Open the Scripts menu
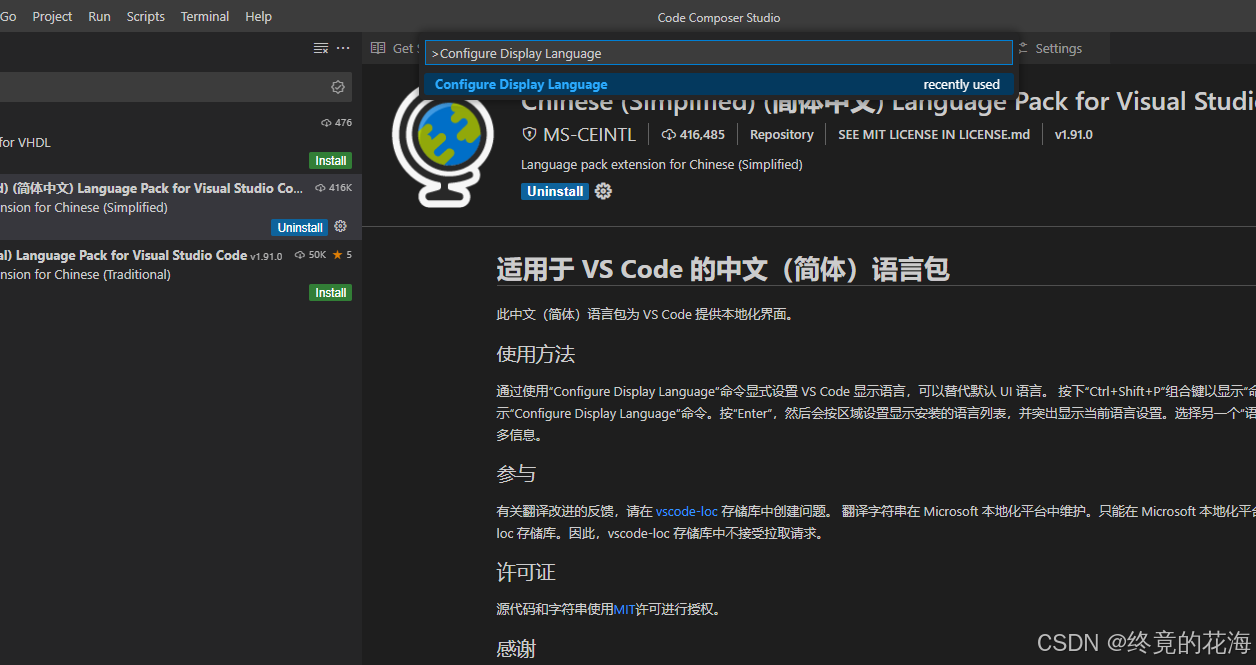This screenshot has height=665, width=1256. [x=145, y=17]
